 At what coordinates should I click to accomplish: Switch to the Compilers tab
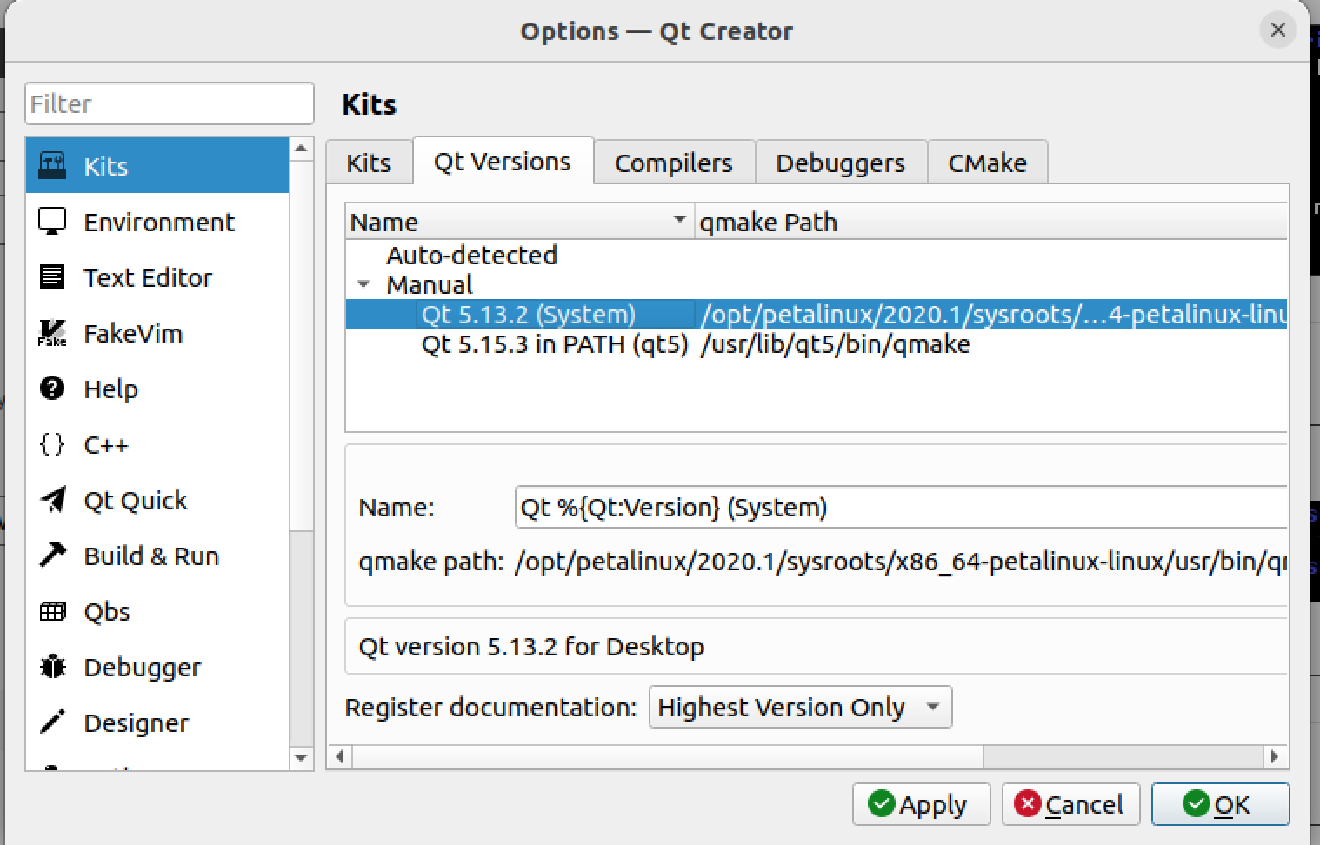(x=673, y=163)
